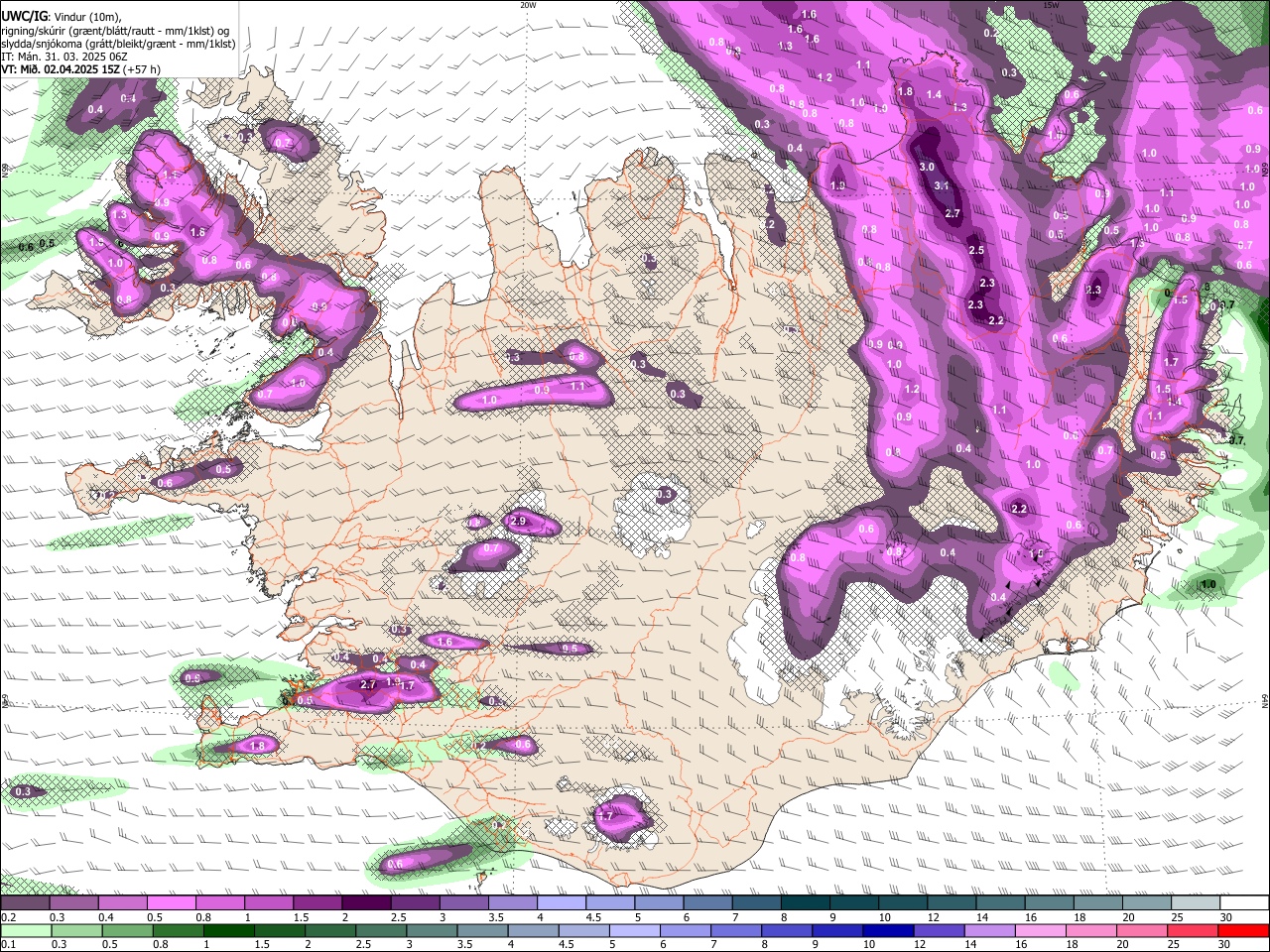
Task: Pick the bright pink 0.5 swatch on snow scale
Action: (171, 903)
